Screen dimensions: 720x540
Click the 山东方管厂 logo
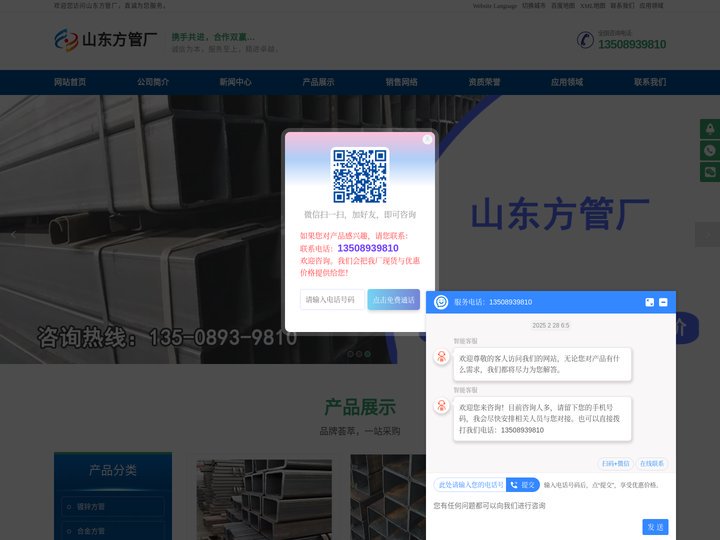[x=106, y=39]
